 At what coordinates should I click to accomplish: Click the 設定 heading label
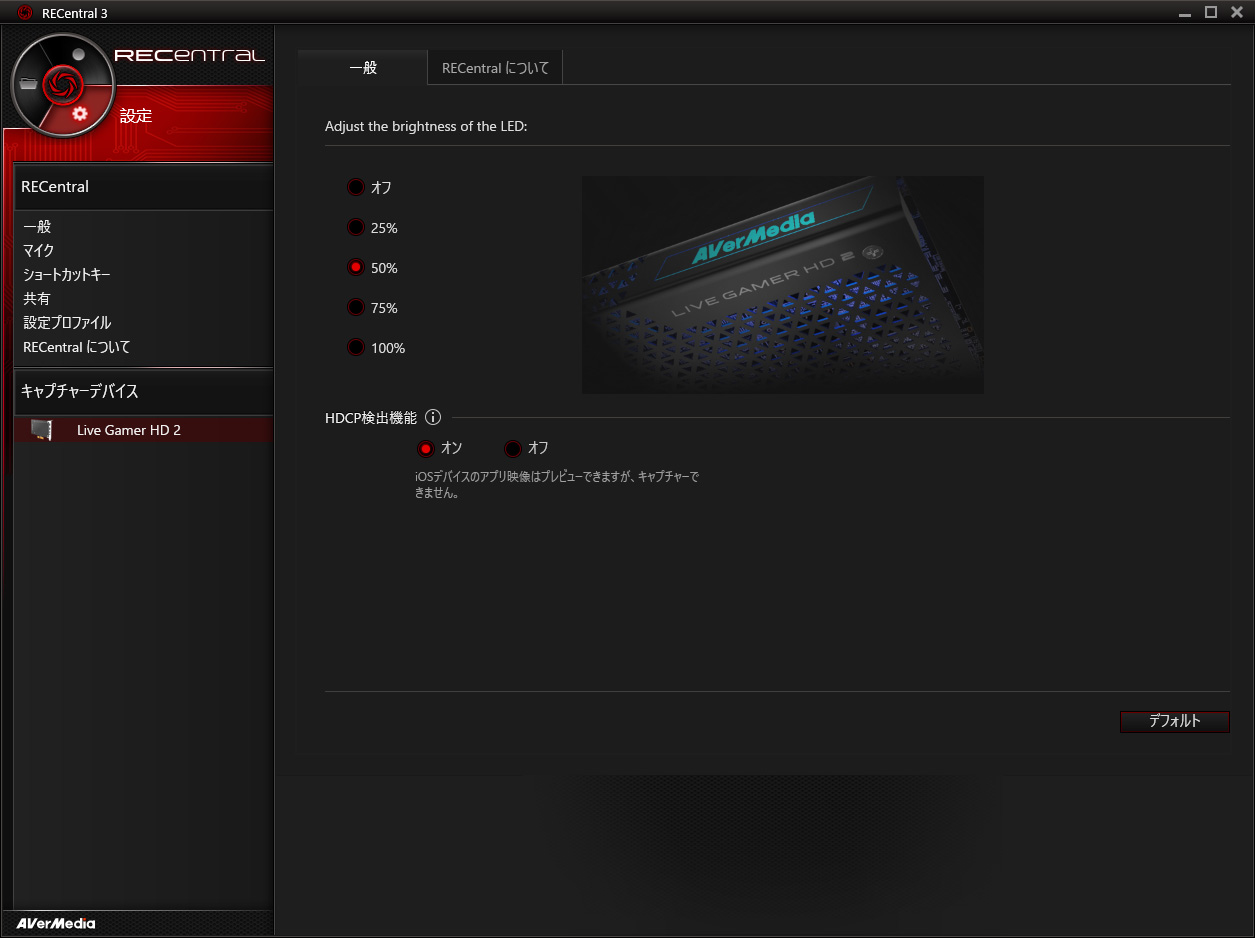(x=136, y=116)
